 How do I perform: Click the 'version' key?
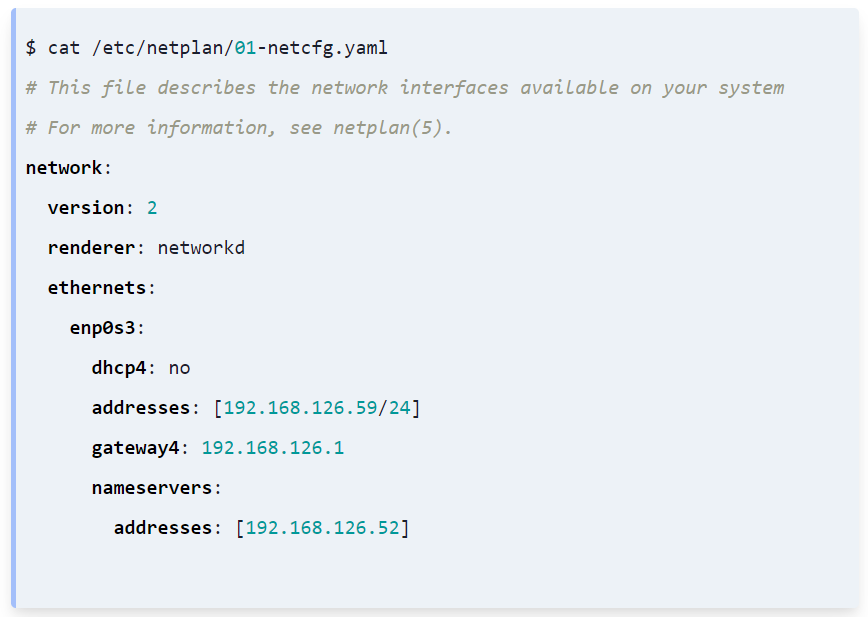coord(85,208)
